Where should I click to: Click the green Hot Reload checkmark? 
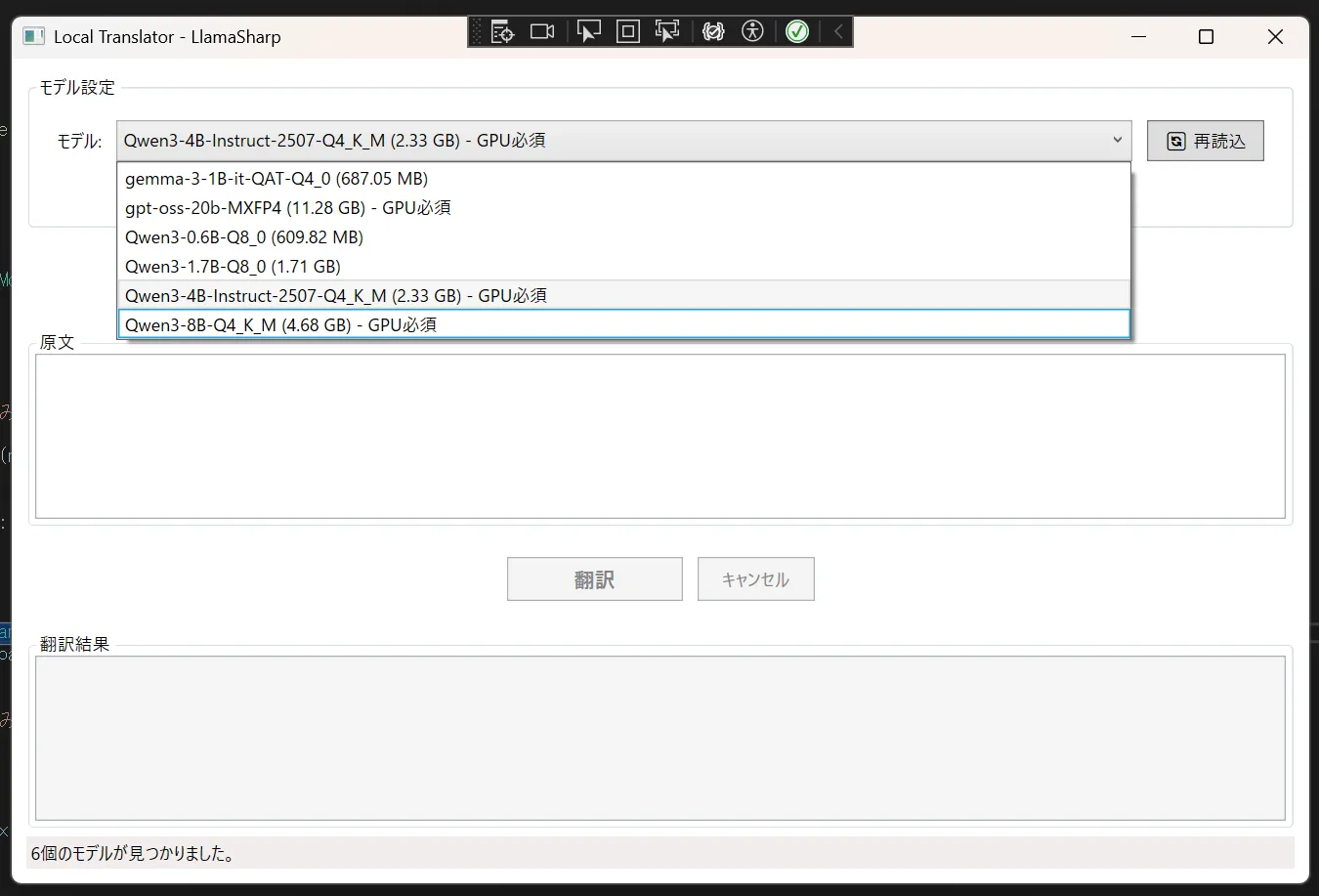[797, 32]
